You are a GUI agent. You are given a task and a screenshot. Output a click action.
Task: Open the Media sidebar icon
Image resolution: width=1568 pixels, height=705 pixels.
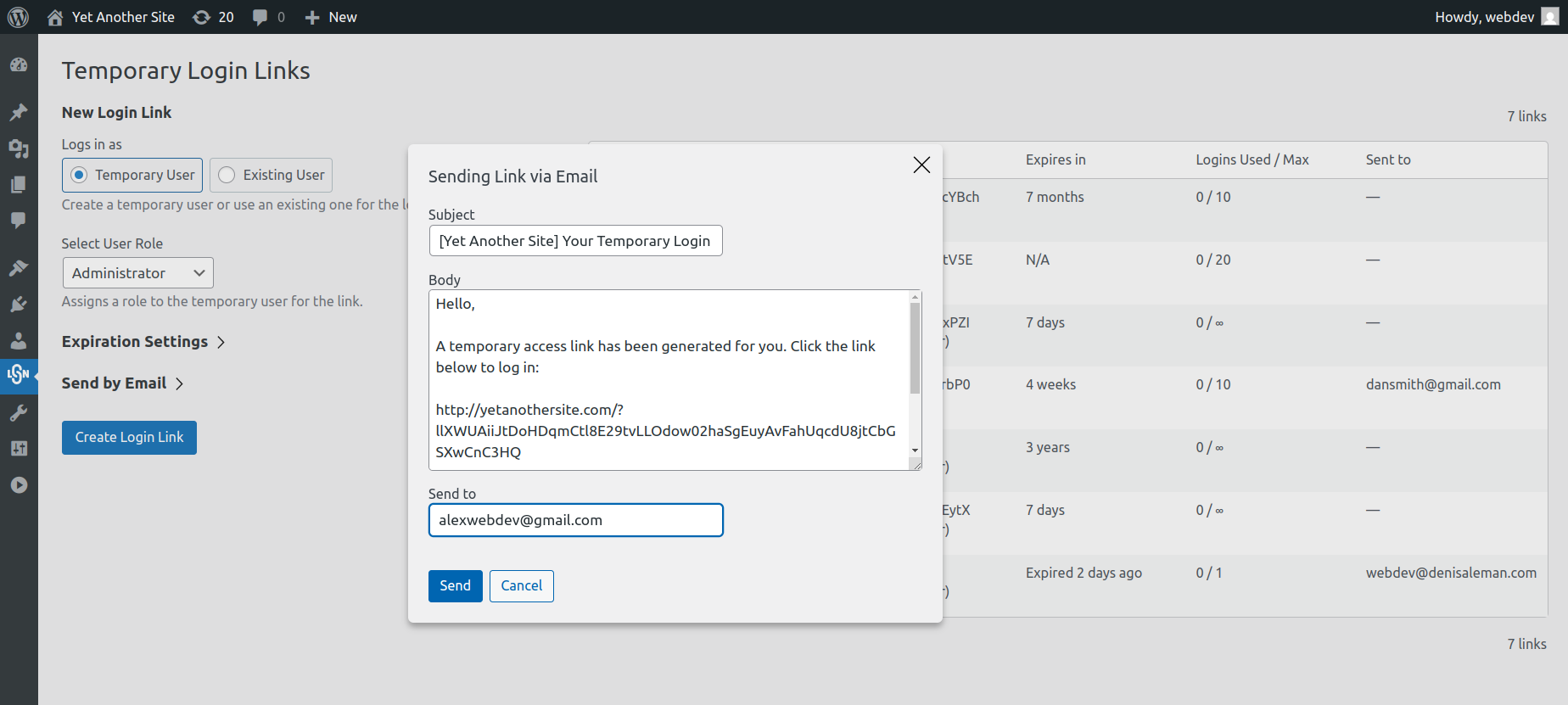coord(19,148)
